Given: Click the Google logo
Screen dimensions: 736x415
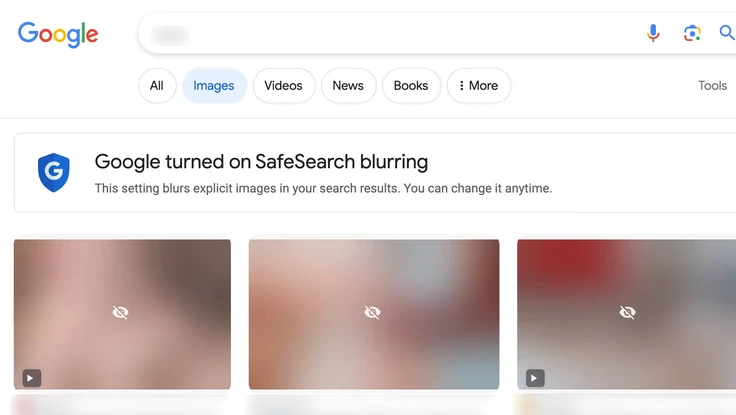Looking at the screenshot, I should 58,34.
